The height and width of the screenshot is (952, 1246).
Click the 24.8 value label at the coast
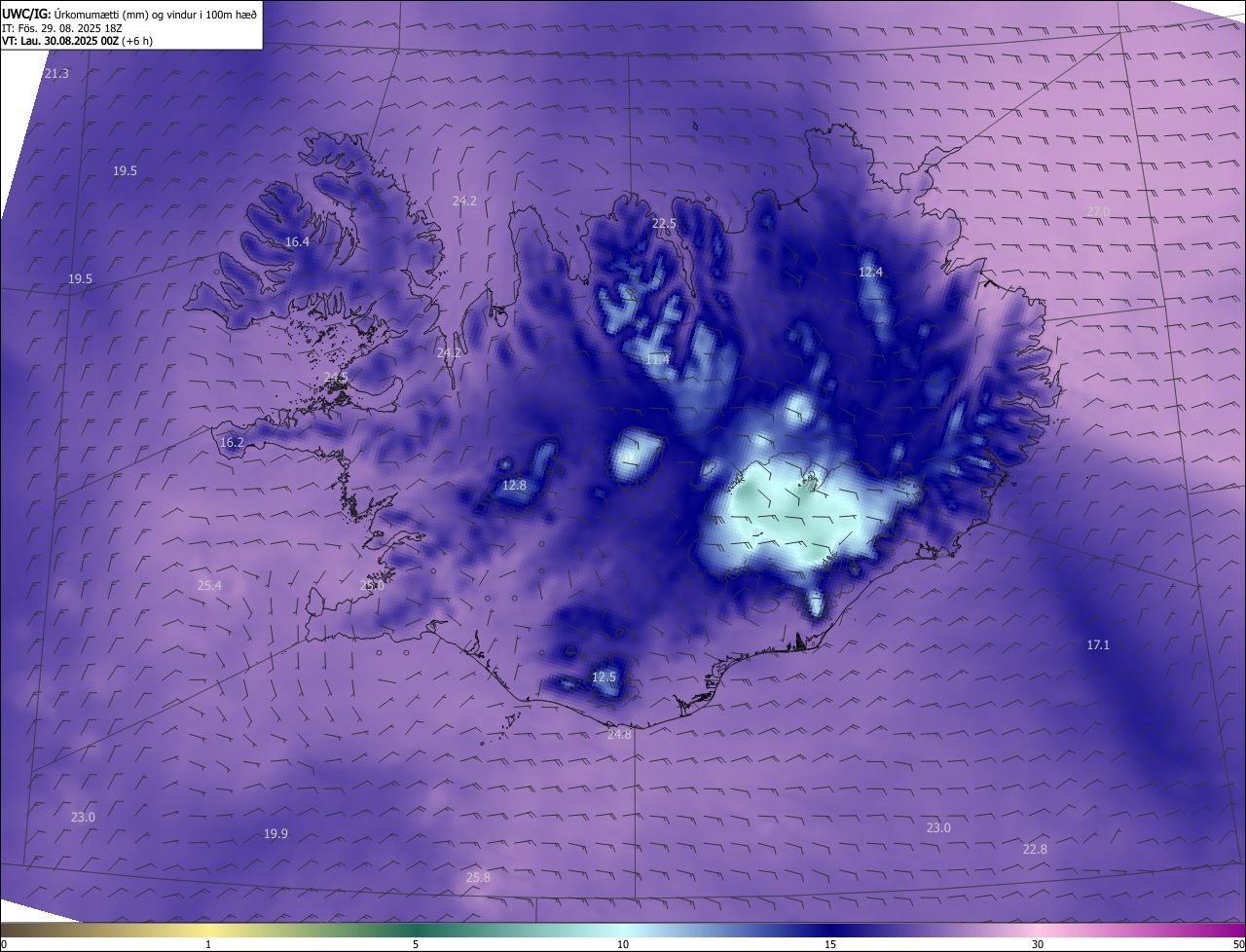click(619, 735)
